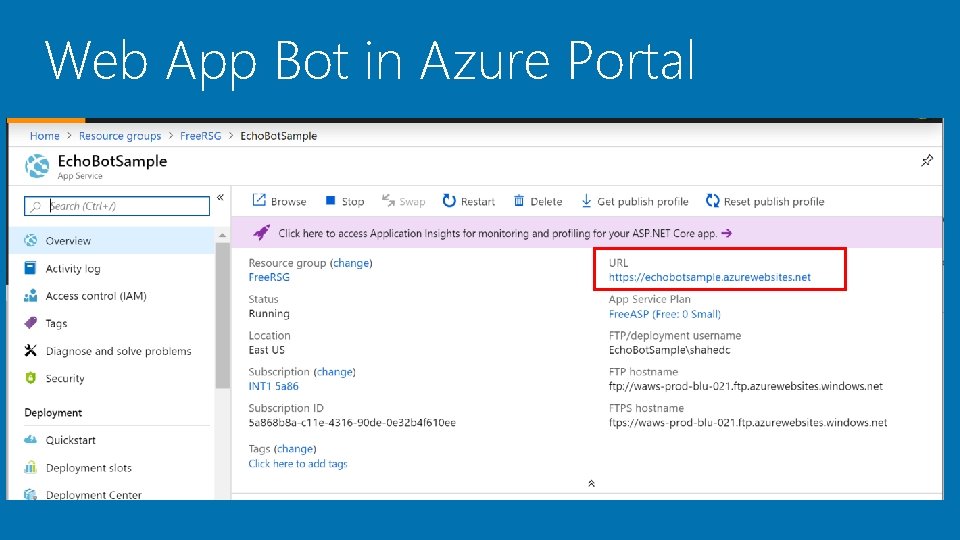Select the Subscription ID value text
The image size is (960, 540).
352,422
